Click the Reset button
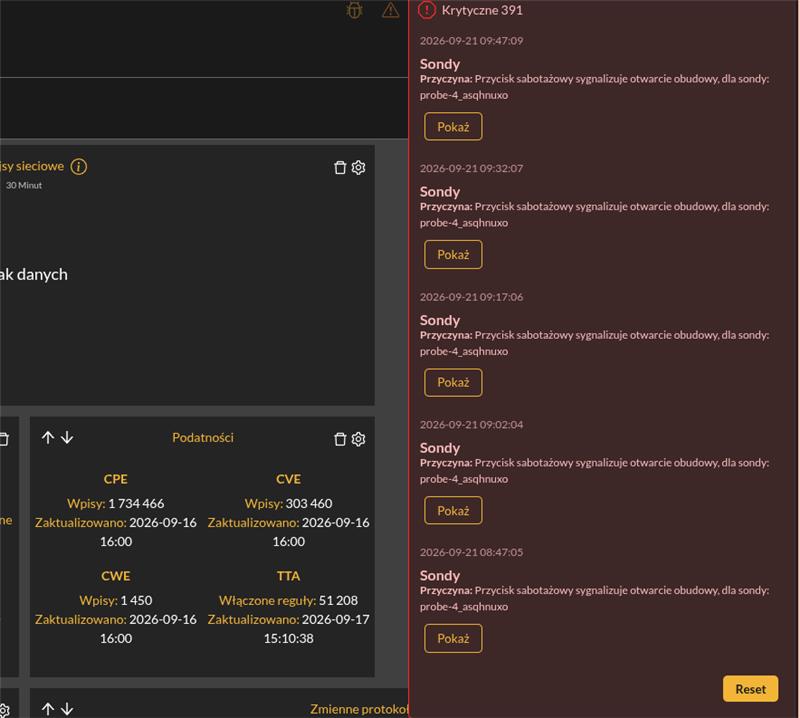Screen dimensions: 800x718 coord(751,689)
